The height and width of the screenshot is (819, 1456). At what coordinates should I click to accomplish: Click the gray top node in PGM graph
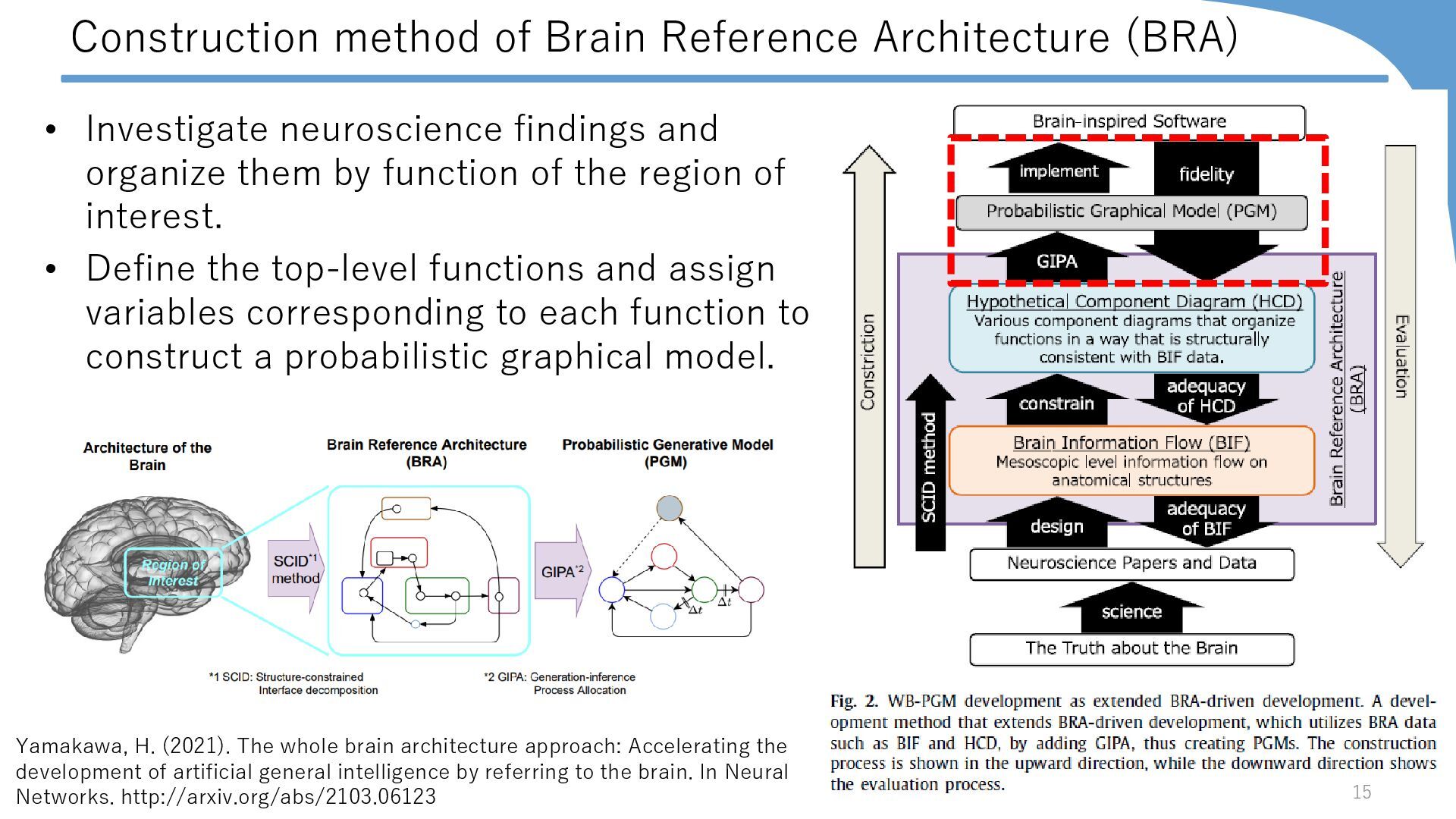coord(669,507)
